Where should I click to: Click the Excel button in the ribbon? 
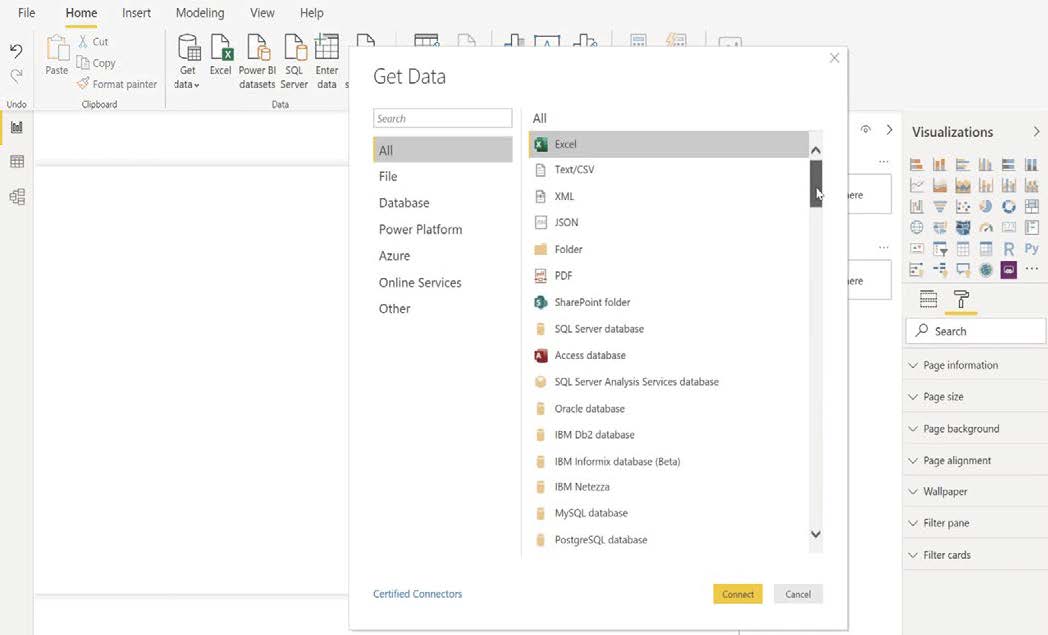point(221,55)
